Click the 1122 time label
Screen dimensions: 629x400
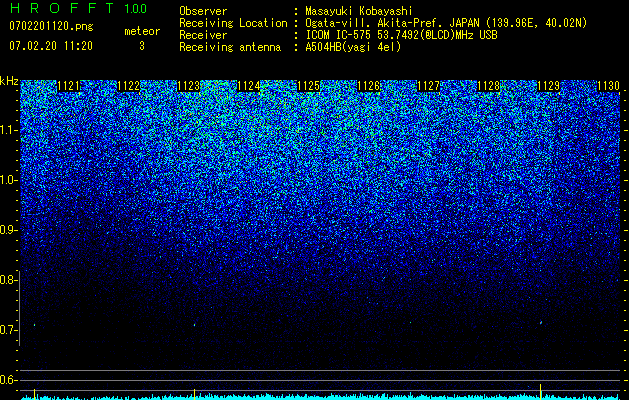click(x=129, y=86)
